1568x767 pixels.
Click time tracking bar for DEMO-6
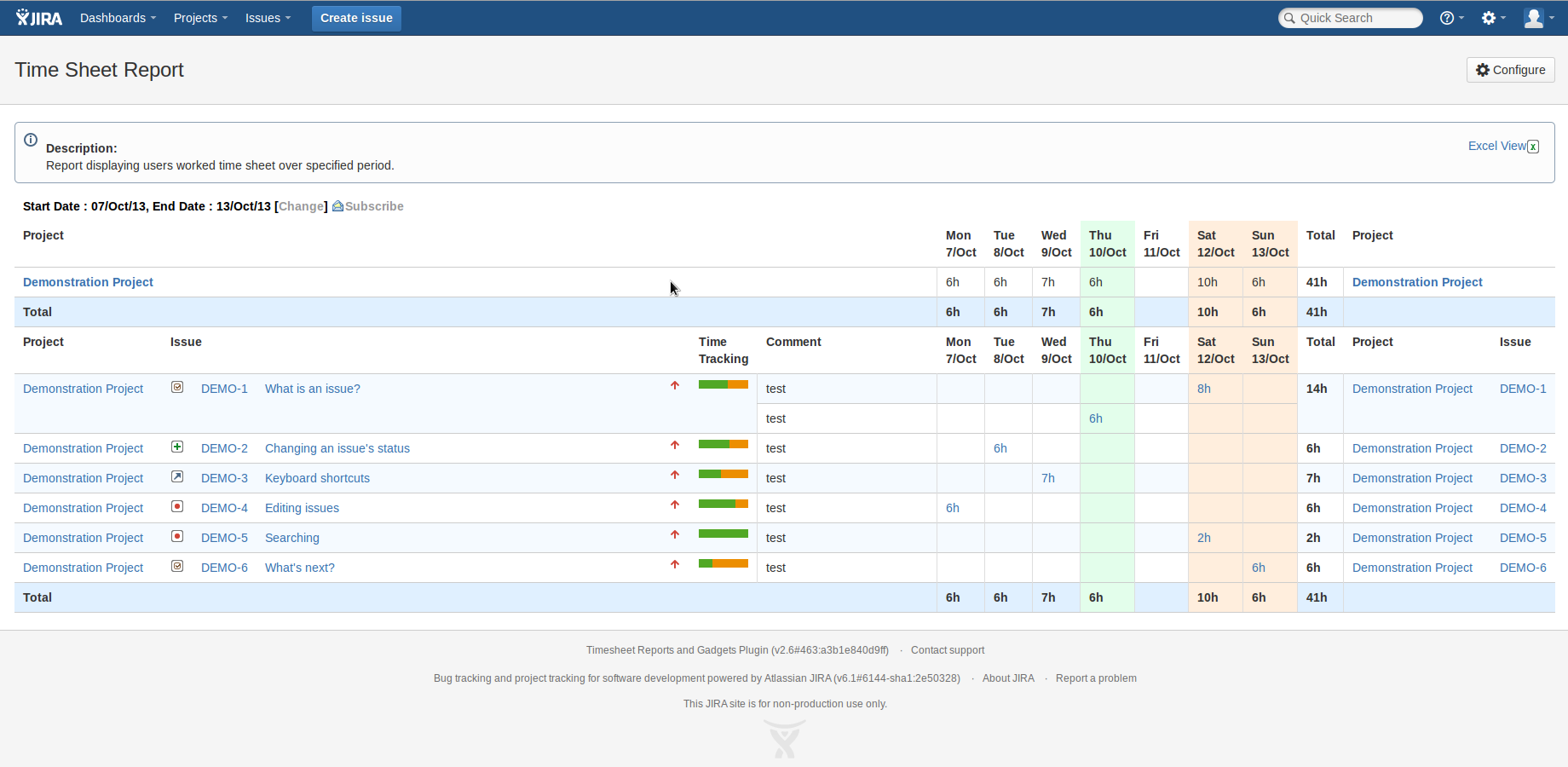pos(723,563)
